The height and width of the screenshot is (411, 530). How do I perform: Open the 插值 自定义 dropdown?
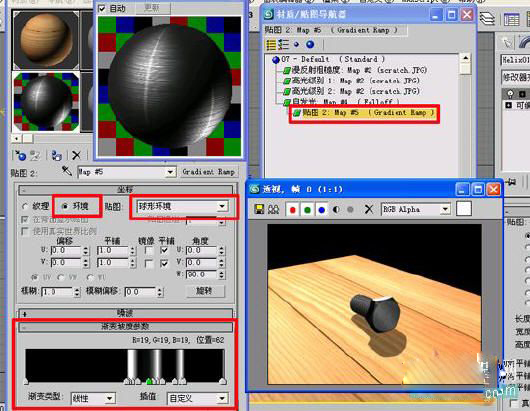198,398
